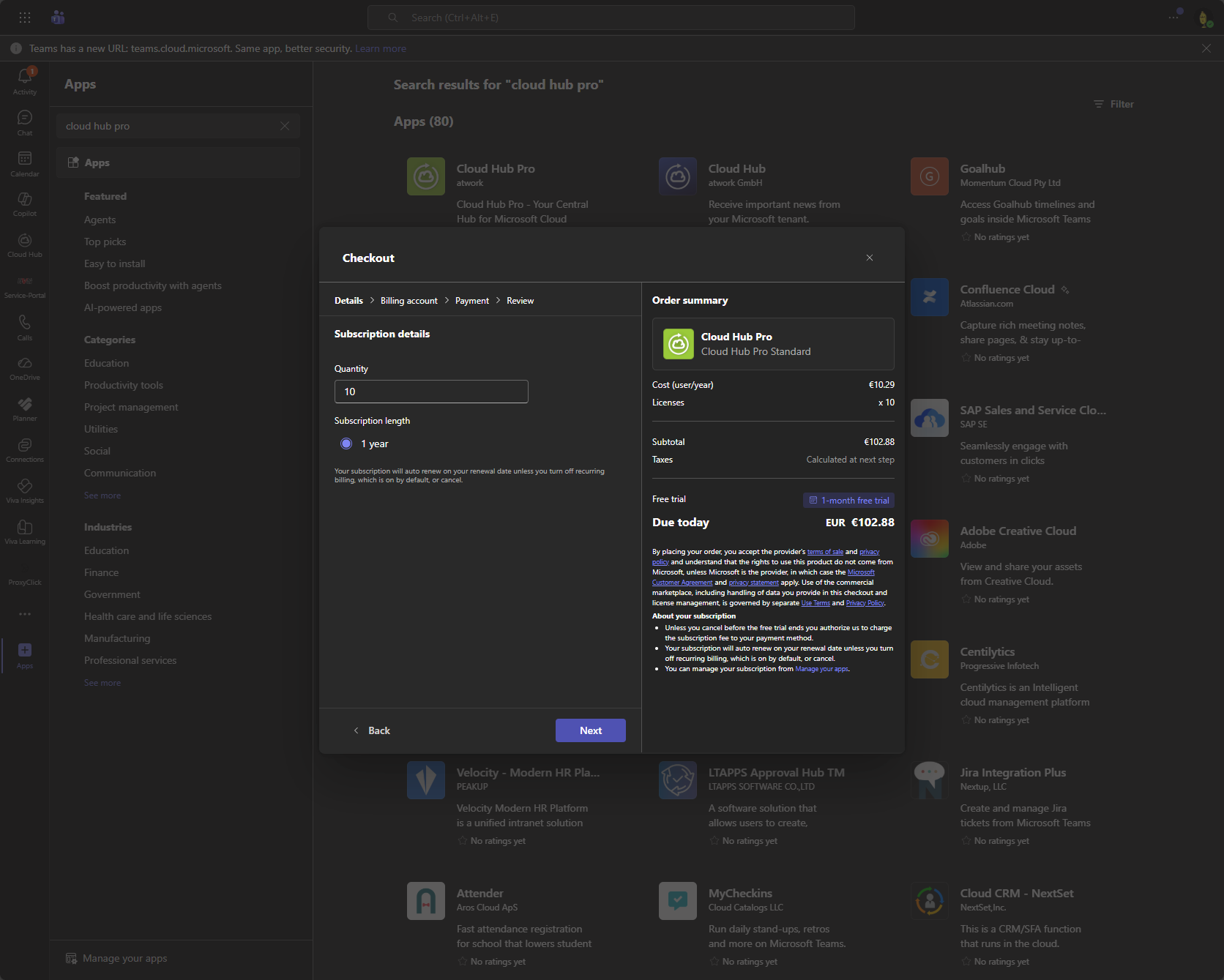1224x980 pixels.
Task: Show more apps via ellipsis in left rail
Action: (25, 614)
